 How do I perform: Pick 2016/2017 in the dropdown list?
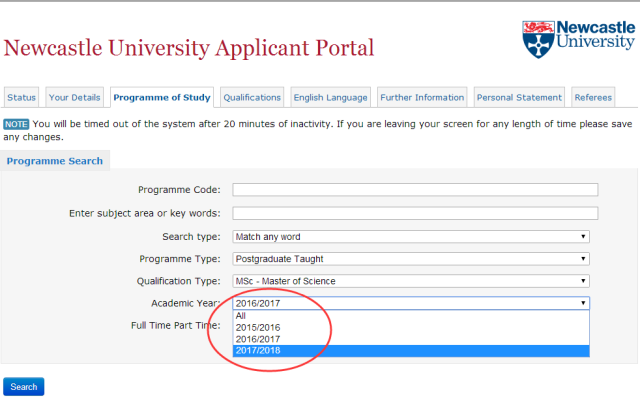coord(411,339)
